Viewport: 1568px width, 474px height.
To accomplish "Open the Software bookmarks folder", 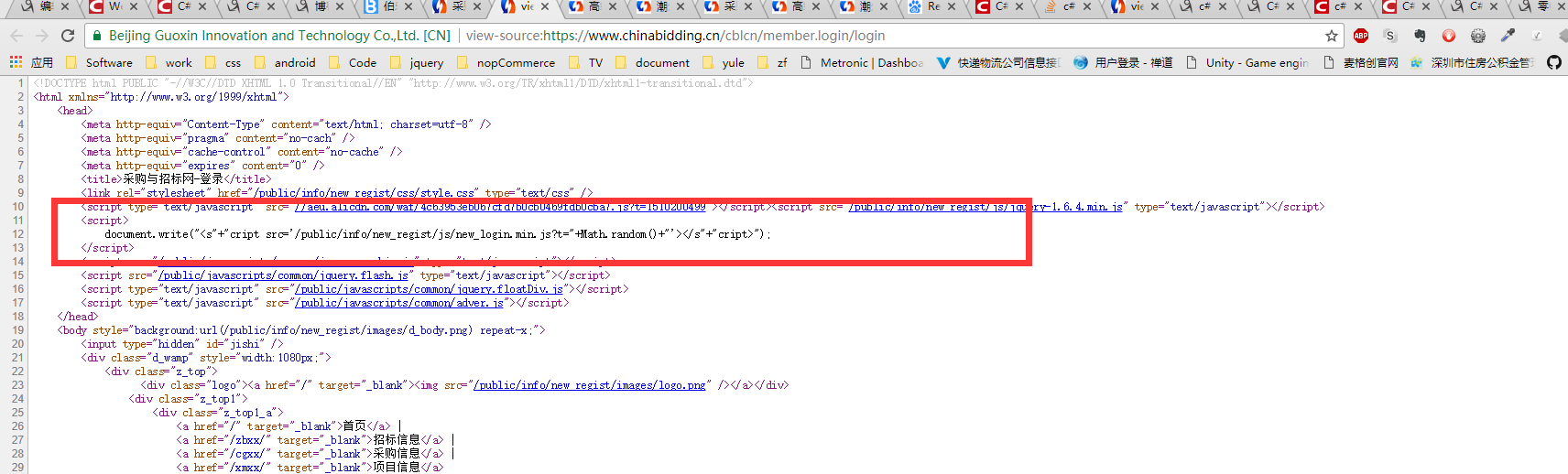I will pyautogui.click(x=99, y=62).
